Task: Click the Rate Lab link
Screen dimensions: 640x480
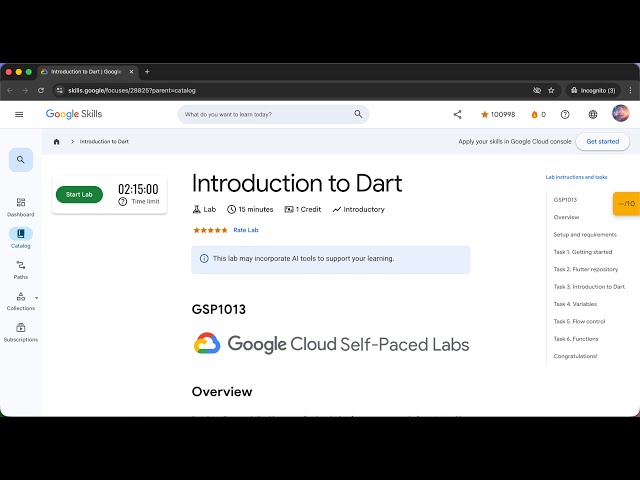Action: [x=246, y=230]
